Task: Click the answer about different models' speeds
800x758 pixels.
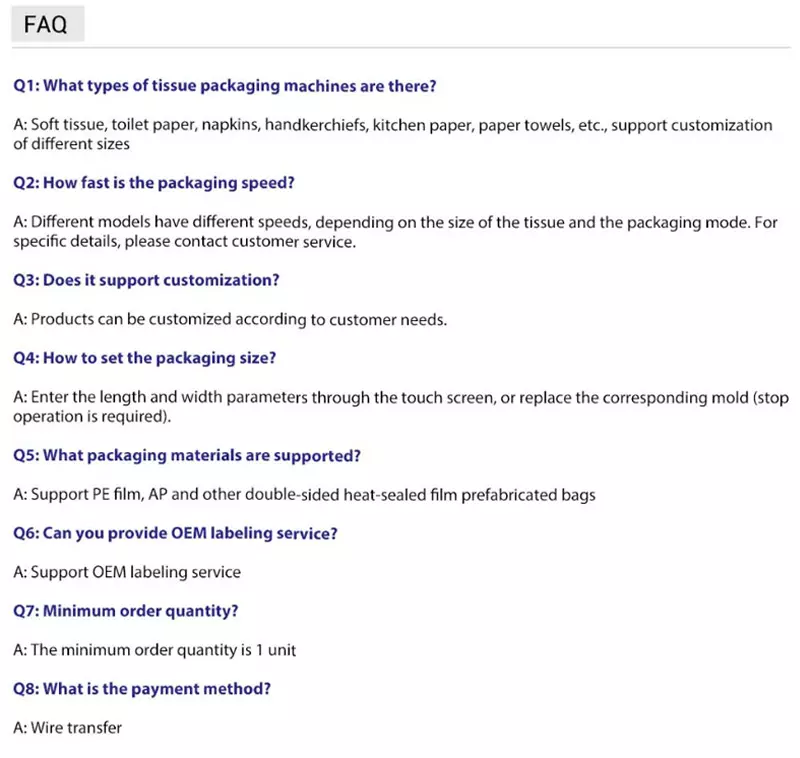Action: 395,222
